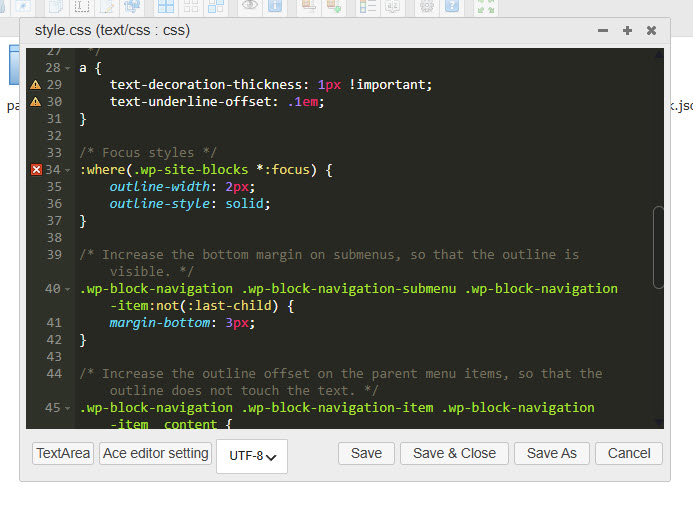
Task: Click the Save button
Action: pyautogui.click(x=366, y=454)
